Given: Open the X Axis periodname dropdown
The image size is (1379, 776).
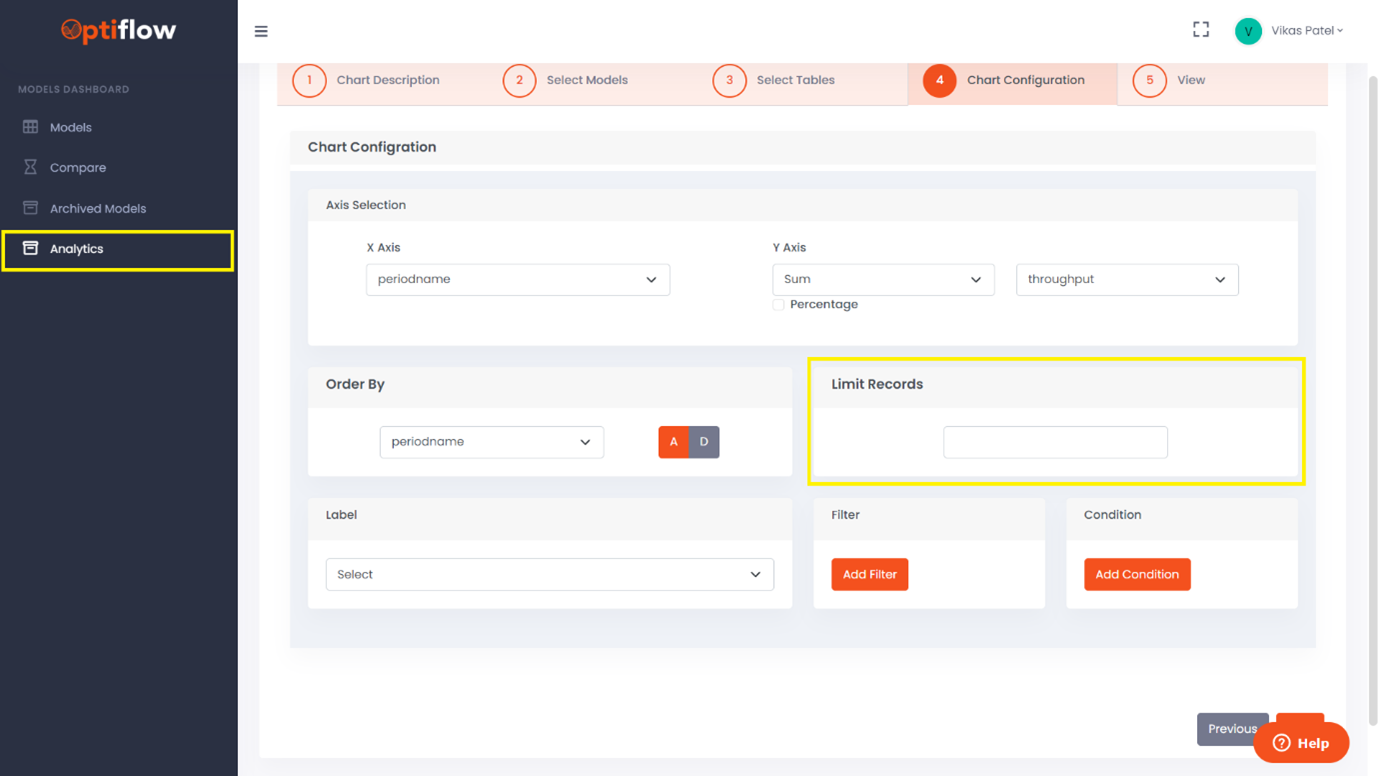Looking at the screenshot, I should (517, 279).
